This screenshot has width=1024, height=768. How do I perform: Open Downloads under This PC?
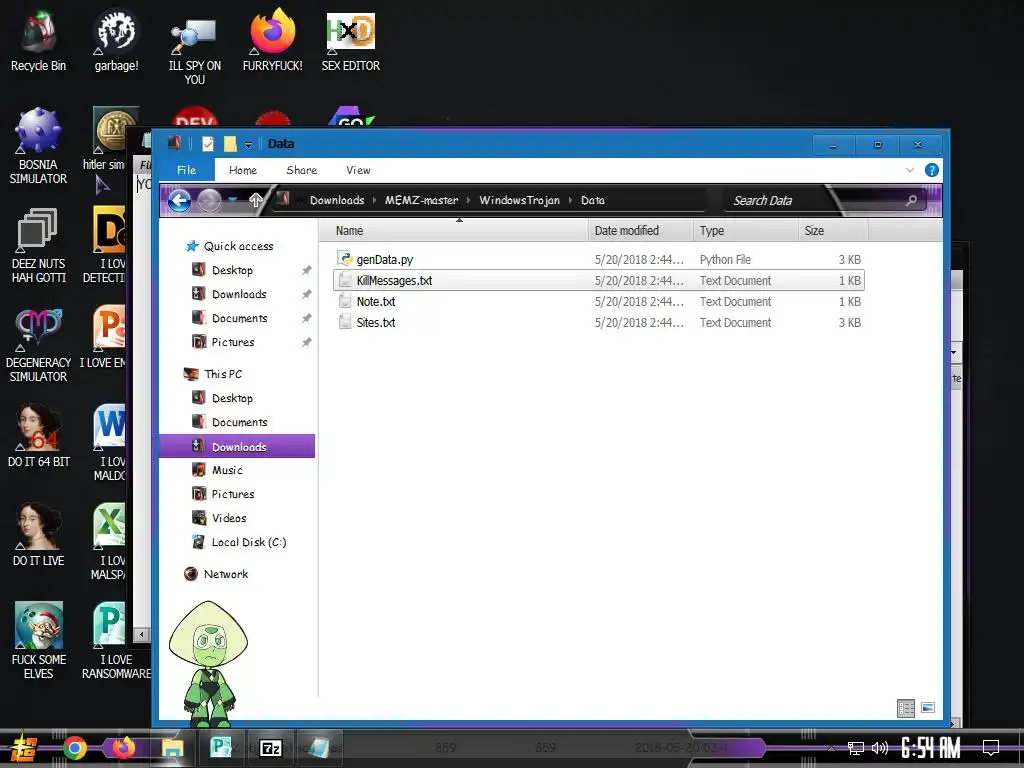pyautogui.click(x=238, y=447)
